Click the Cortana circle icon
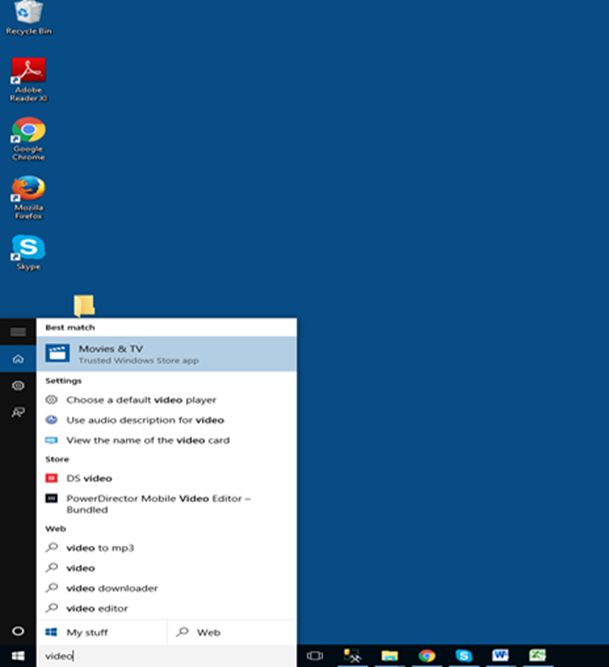 click(x=18, y=631)
